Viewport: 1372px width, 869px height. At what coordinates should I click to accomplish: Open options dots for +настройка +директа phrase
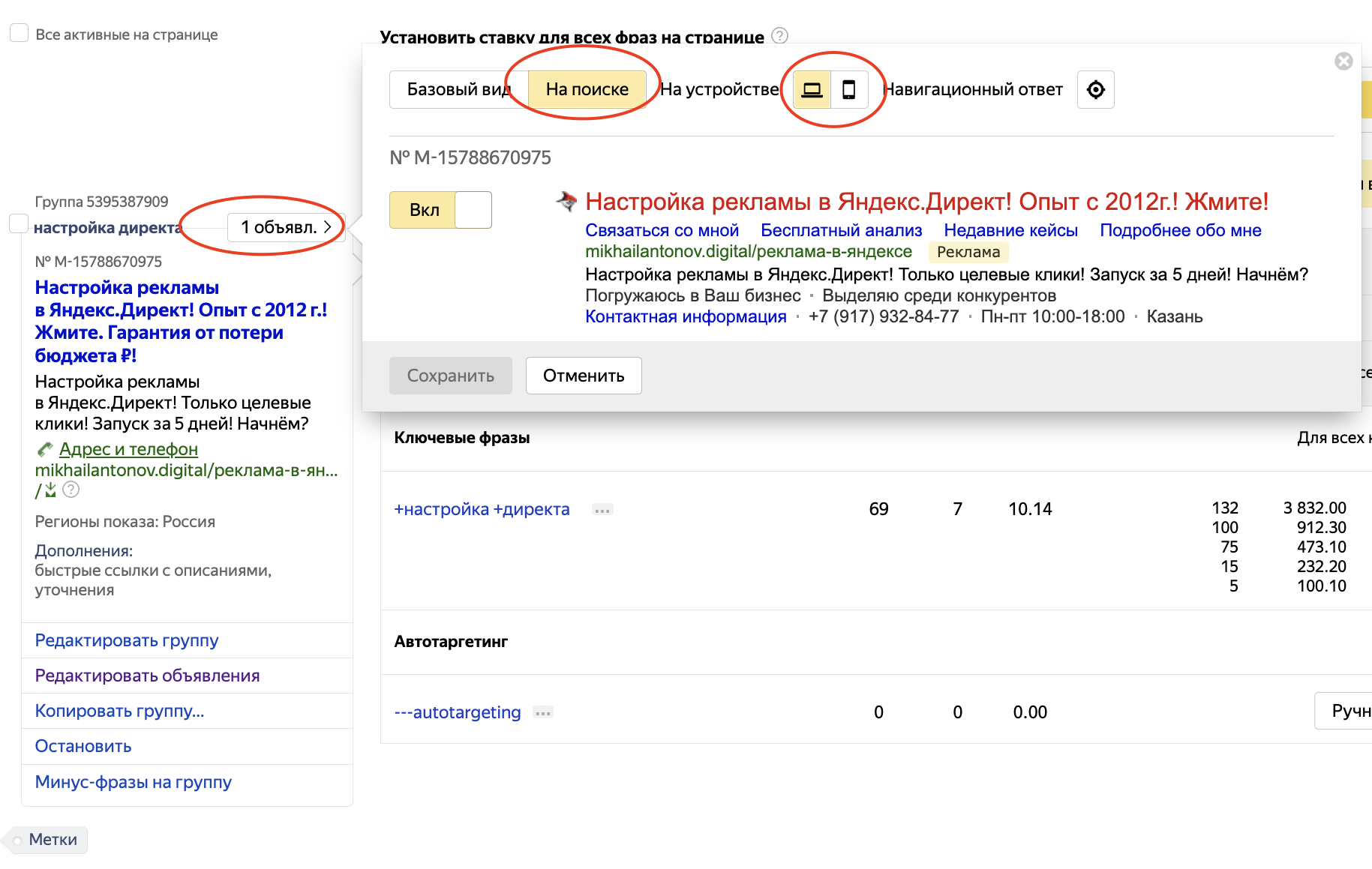pos(602,510)
